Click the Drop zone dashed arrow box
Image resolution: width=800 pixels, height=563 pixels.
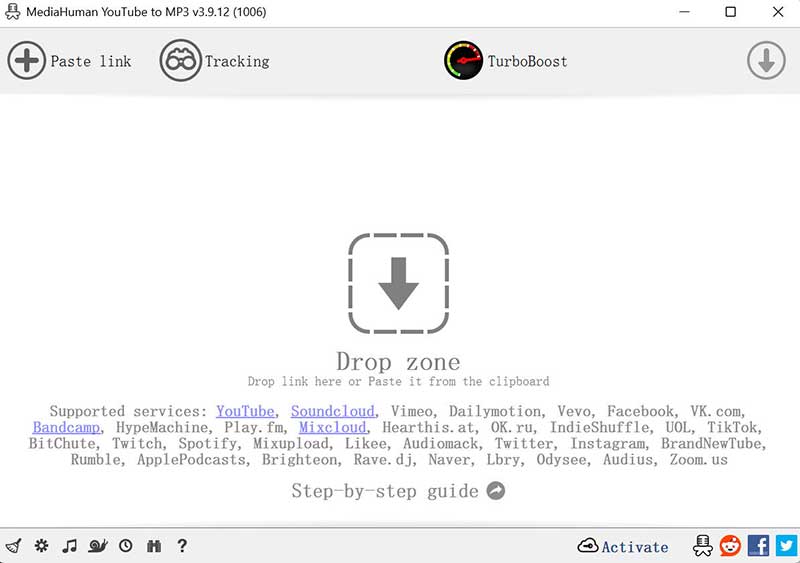click(x=398, y=283)
